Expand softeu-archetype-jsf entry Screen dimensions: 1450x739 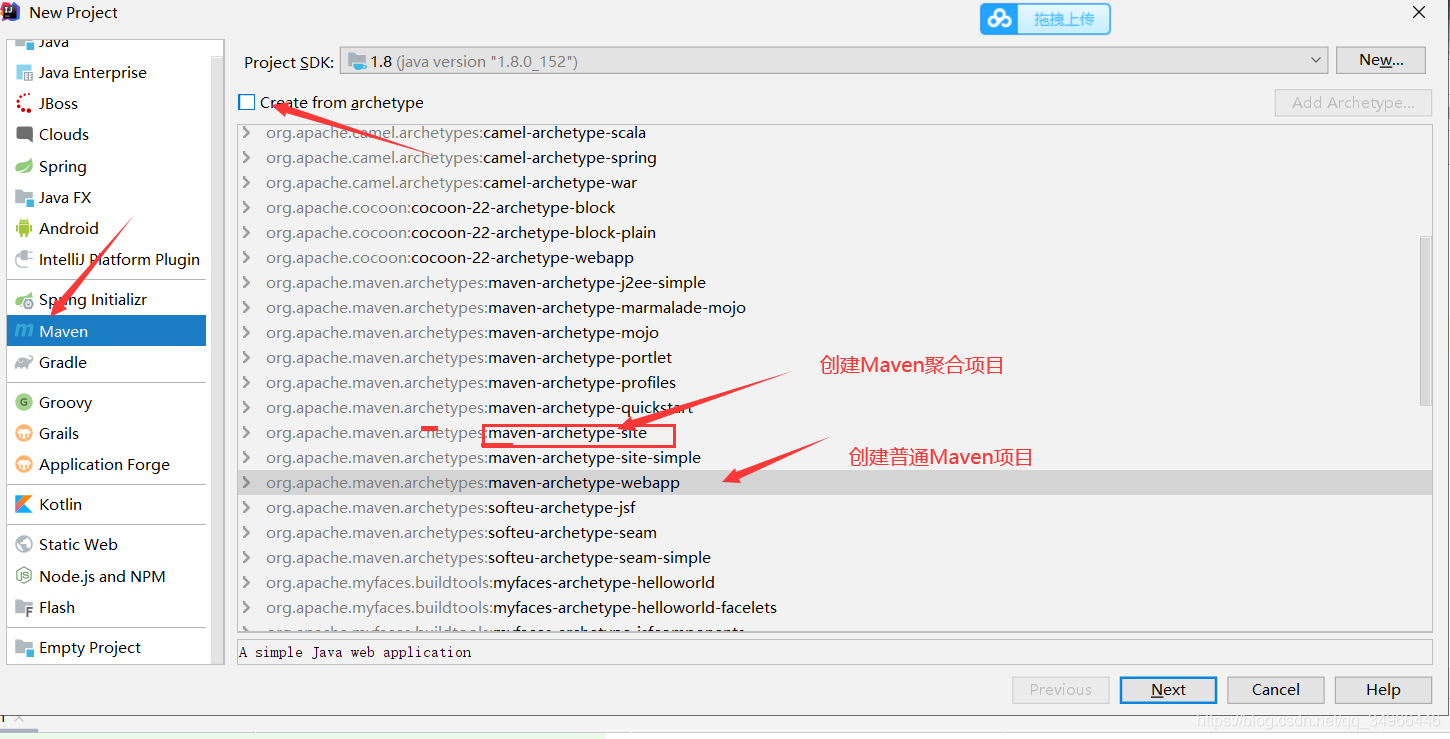tap(246, 507)
